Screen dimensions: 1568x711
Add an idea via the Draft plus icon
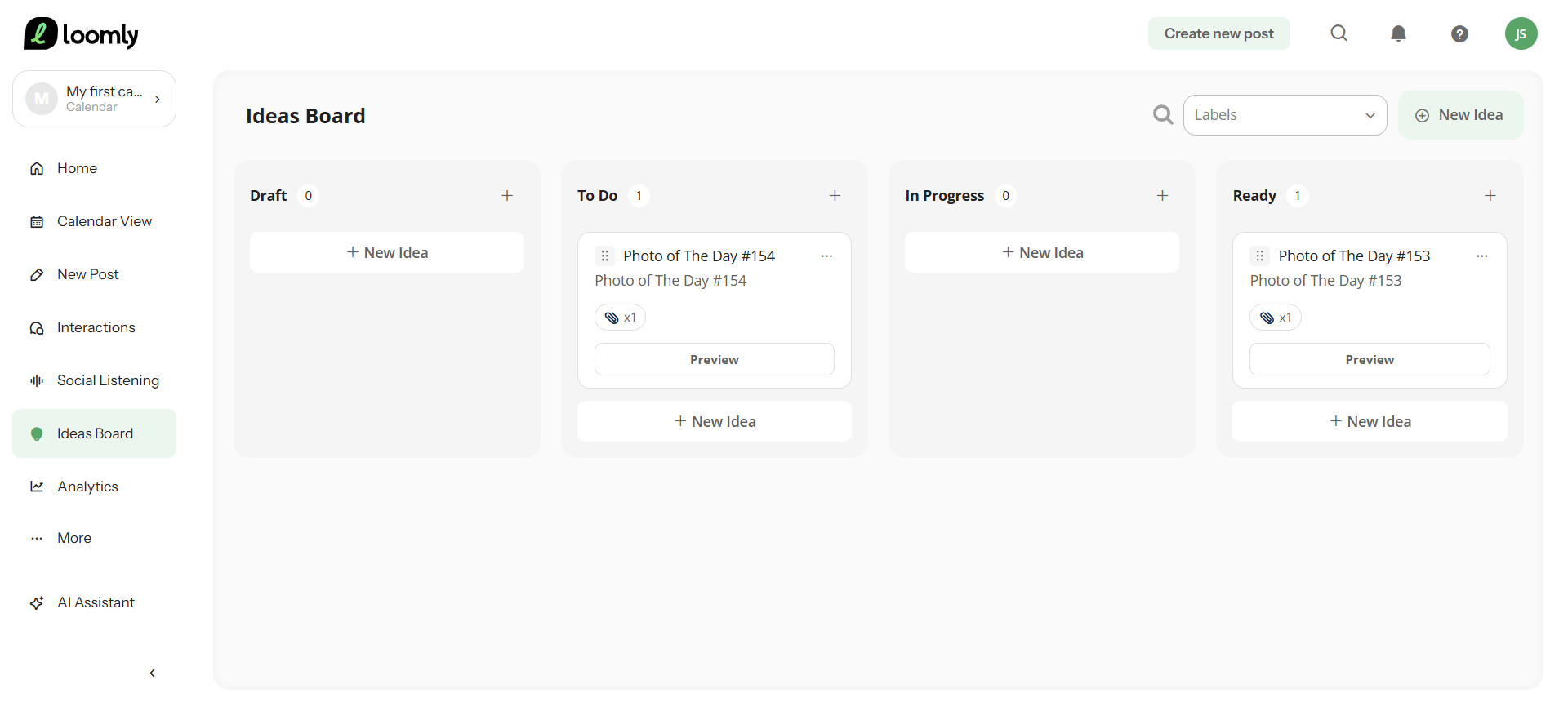pyautogui.click(x=507, y=196)
